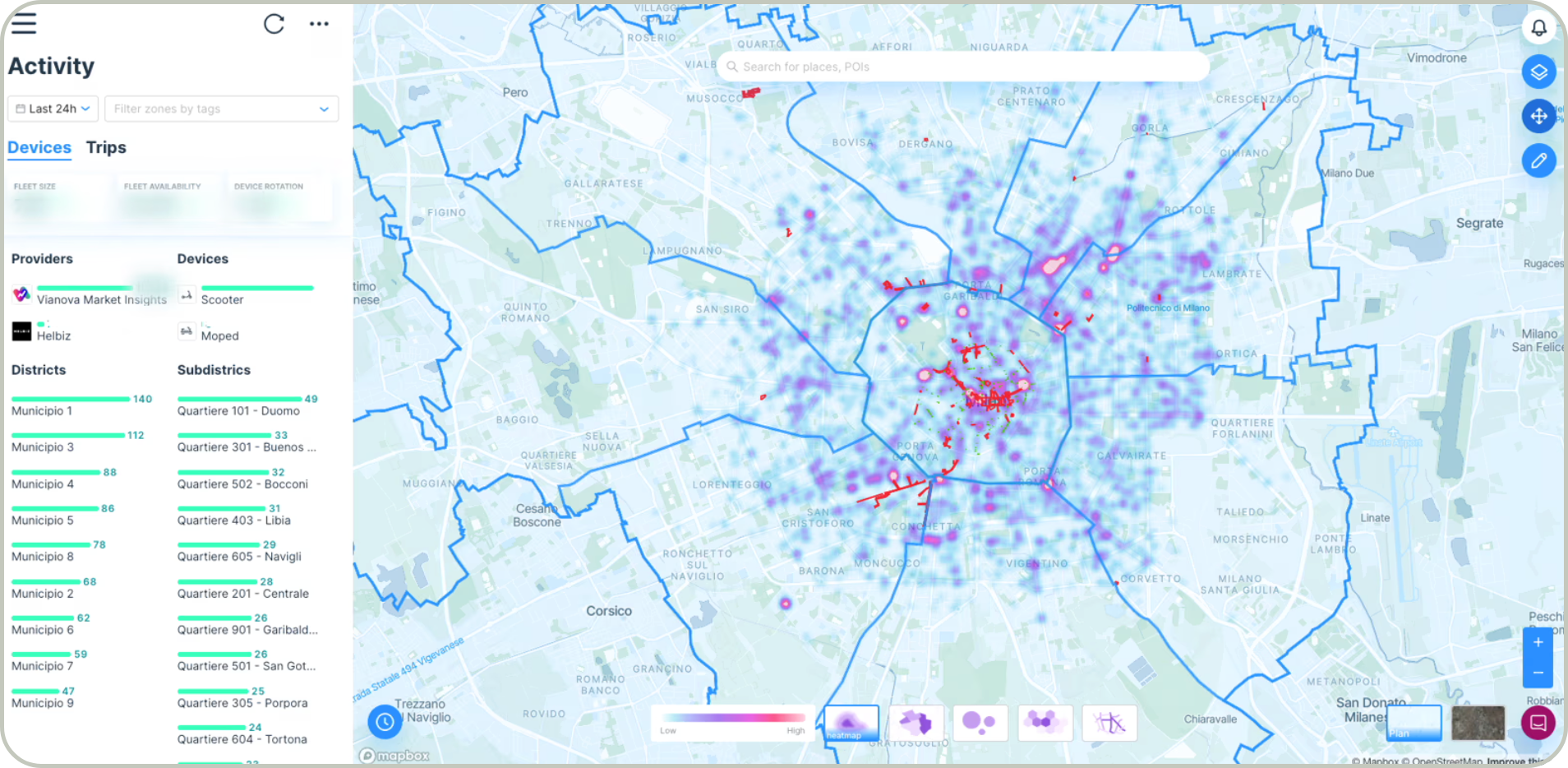Open the hamburger menu
1568x768 pixels.
24,24
